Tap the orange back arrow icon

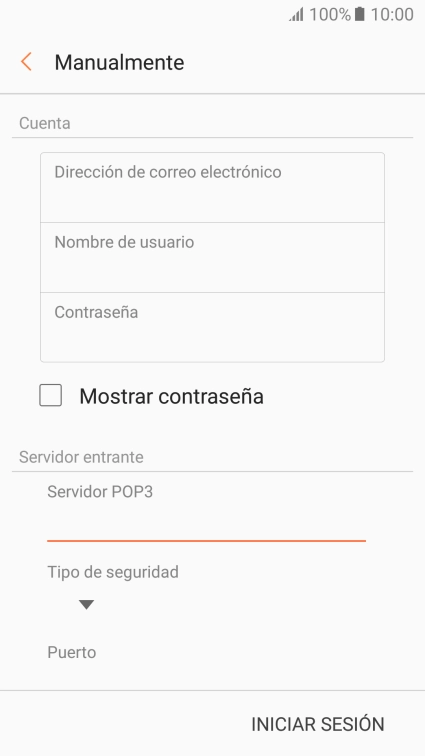click(26, 62)
